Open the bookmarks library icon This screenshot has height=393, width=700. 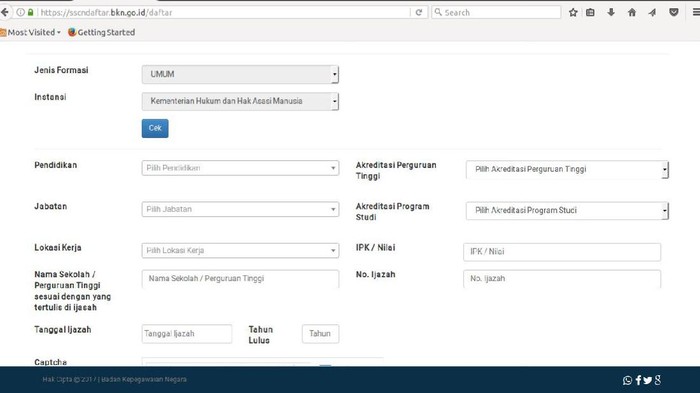(x=590, y=13)
